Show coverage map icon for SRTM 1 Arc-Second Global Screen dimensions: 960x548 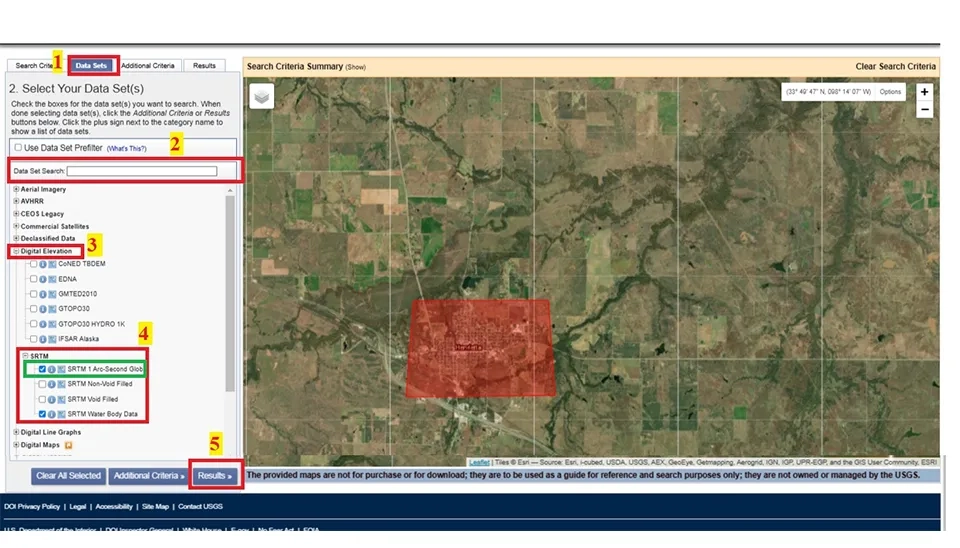[62, 370]
